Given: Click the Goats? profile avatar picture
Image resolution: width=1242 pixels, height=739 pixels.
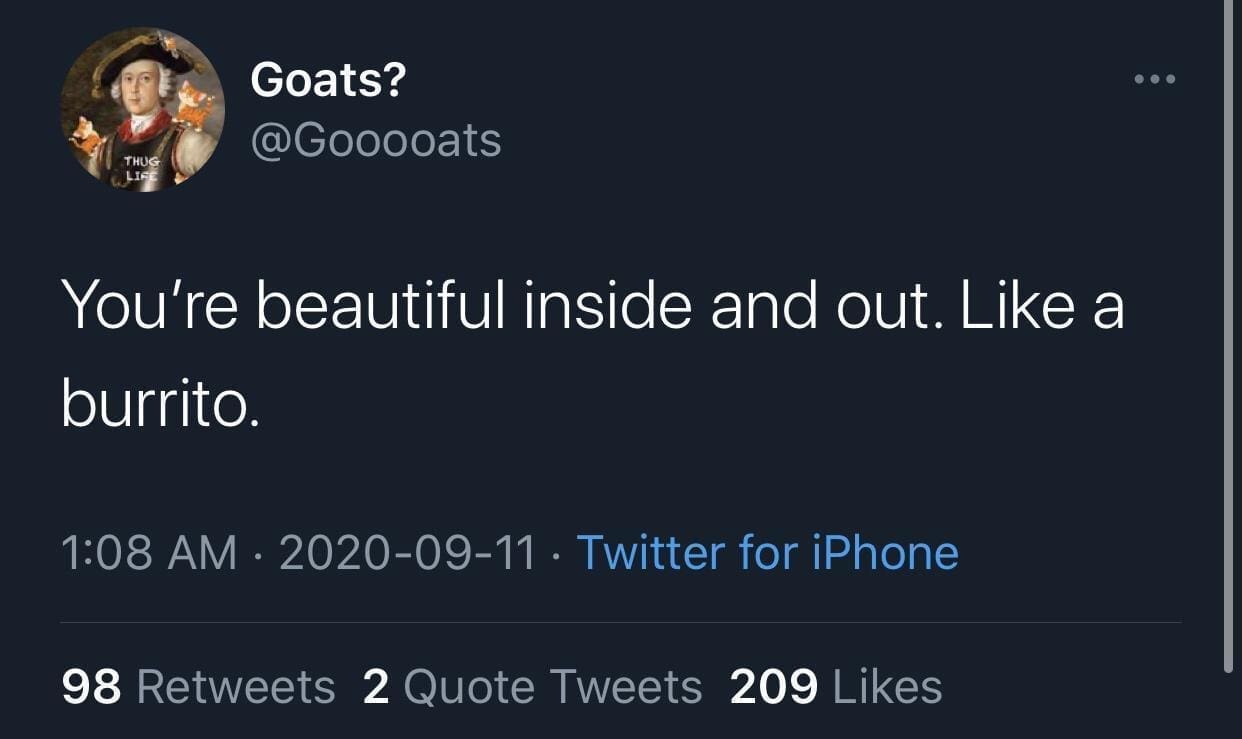Looking at the screenshot, I should pyautogui.click(x=142, y=110).
